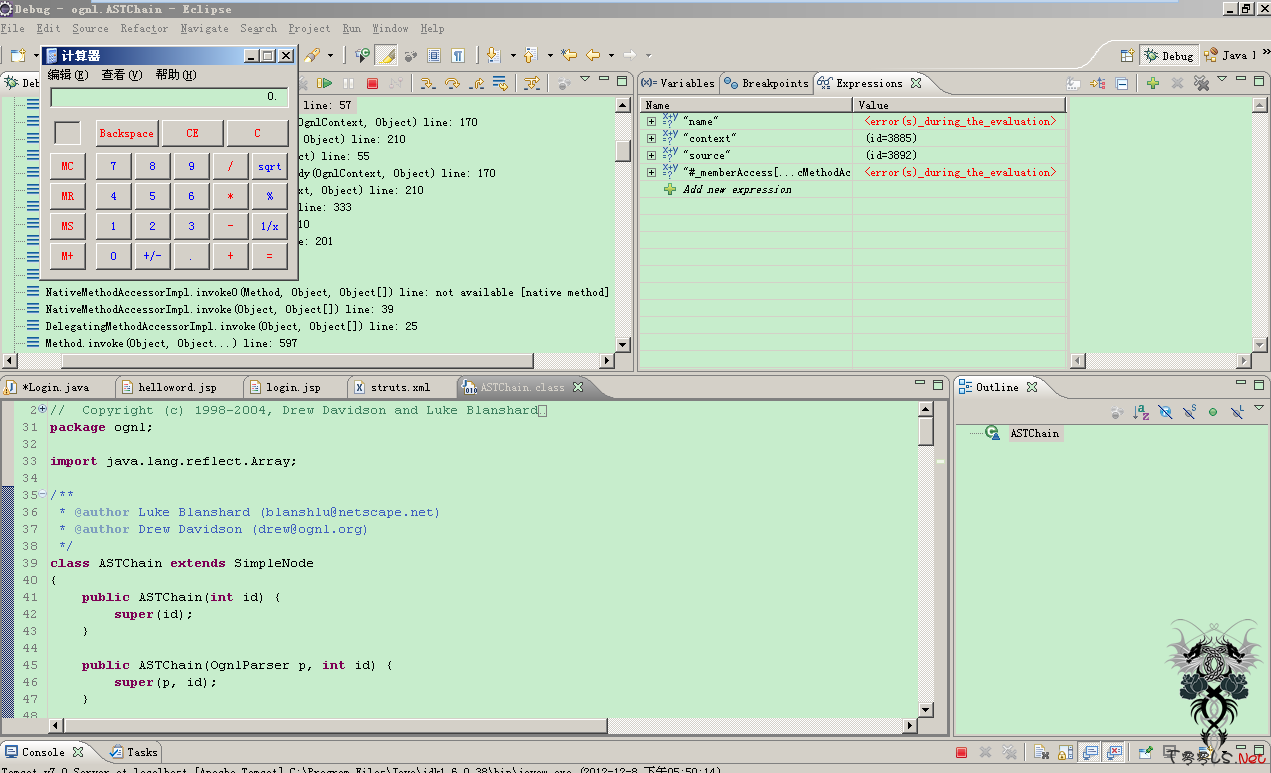
Task: Open the Refactor menu
Action: [x=144, y=29]
